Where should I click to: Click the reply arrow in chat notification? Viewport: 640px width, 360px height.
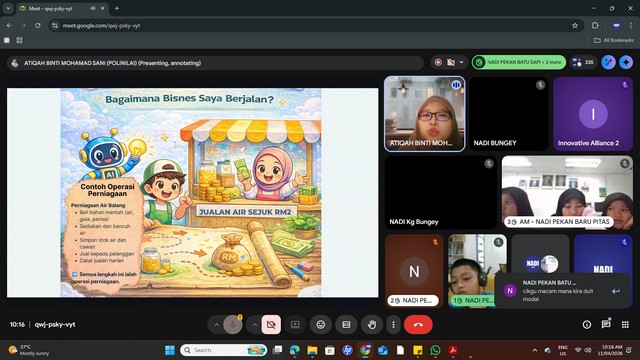pos(616,291)
